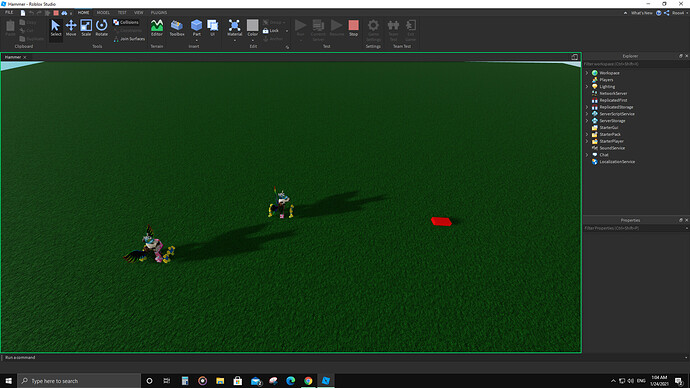Activate the Scale tool

[x=86, y=28]
